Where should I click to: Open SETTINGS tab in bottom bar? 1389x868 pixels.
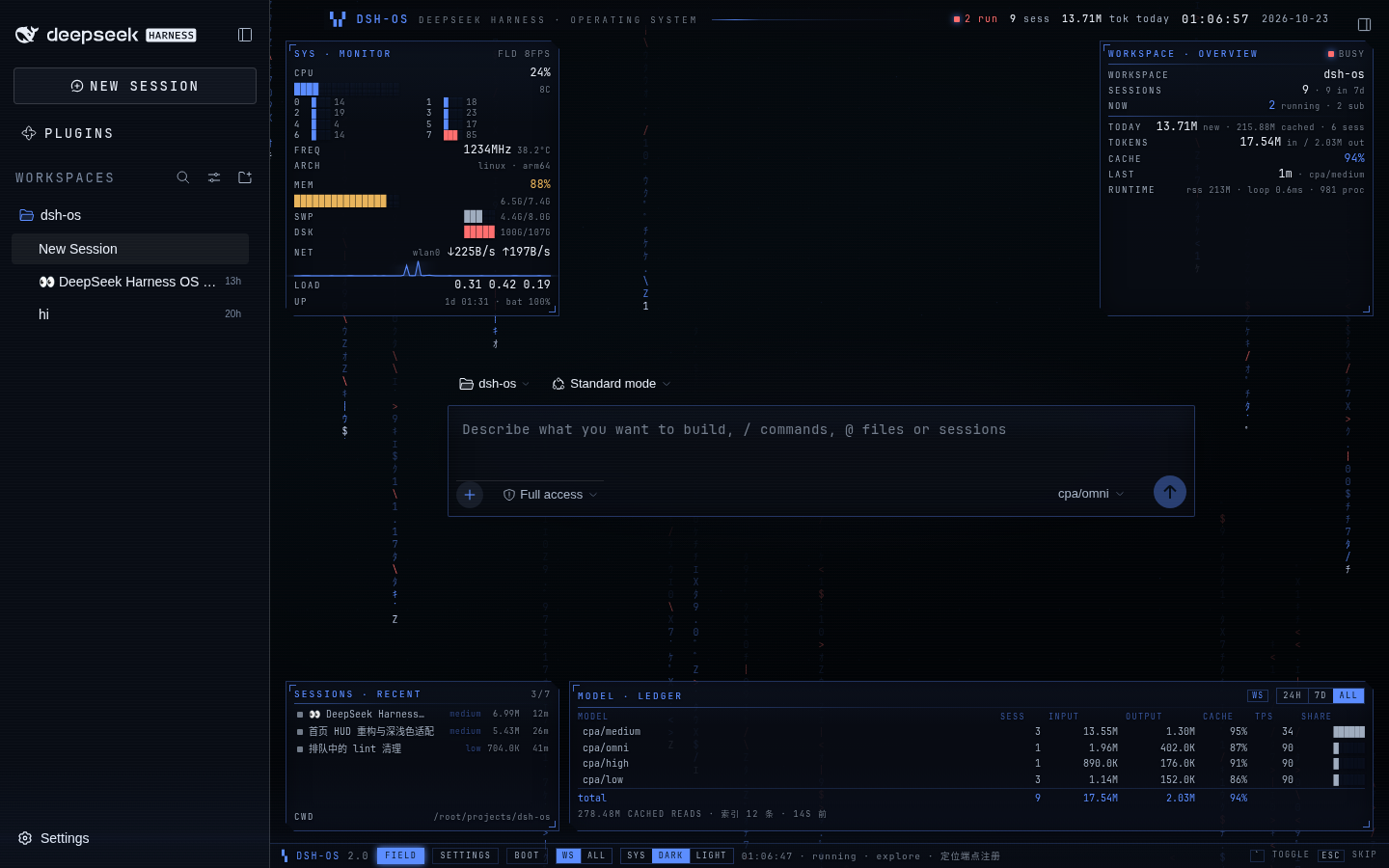[466, 855]
